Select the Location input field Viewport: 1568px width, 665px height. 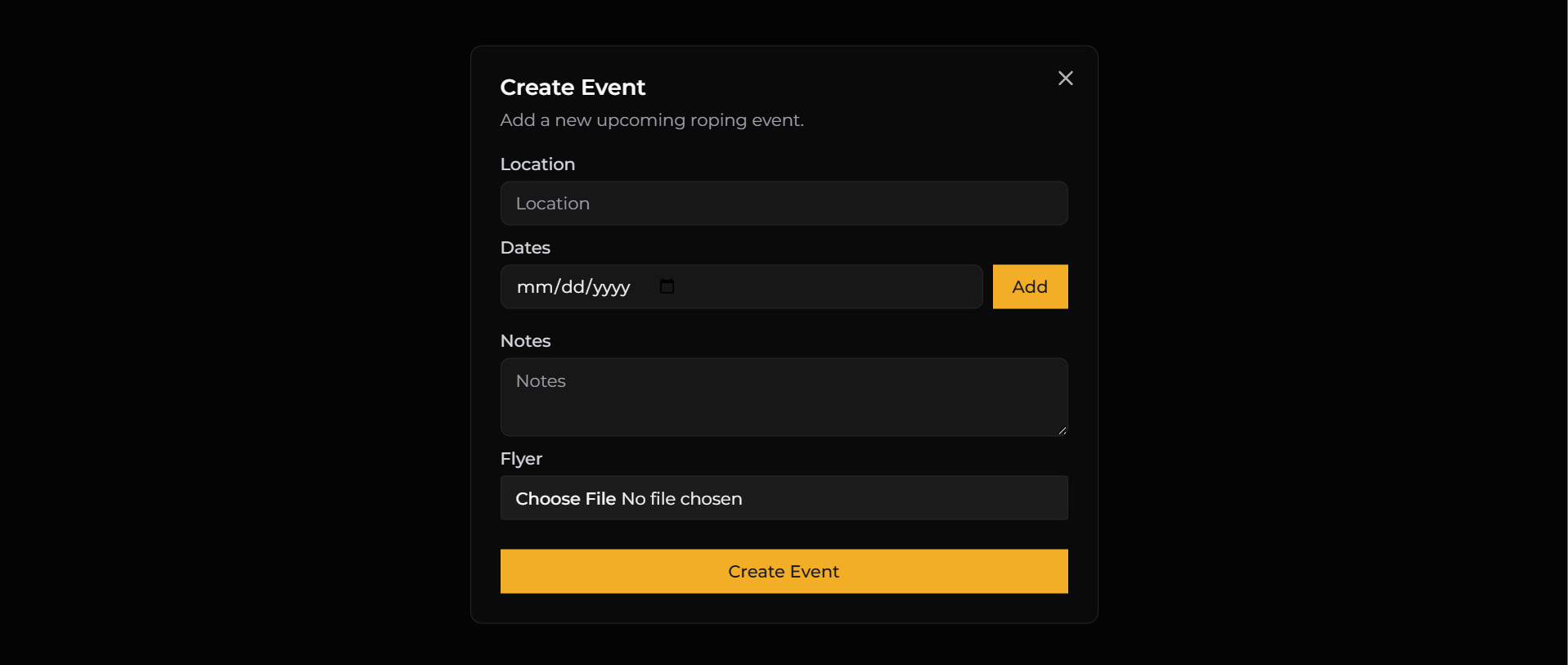783,203
